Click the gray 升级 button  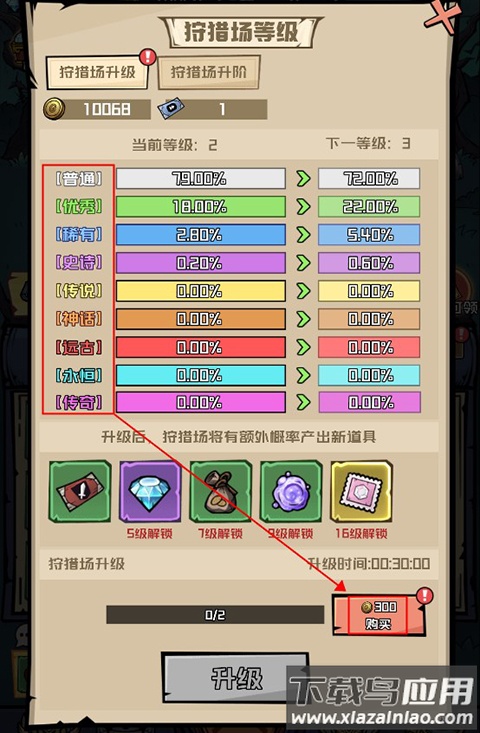236,678
